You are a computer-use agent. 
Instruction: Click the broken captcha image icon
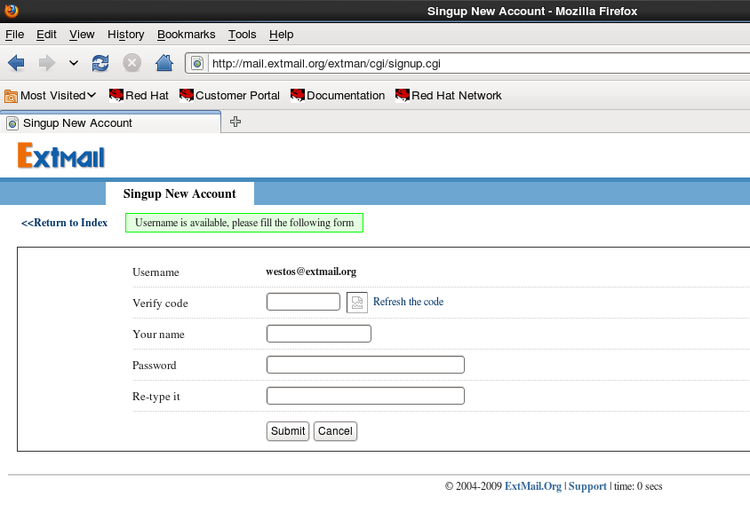[357, 302]
